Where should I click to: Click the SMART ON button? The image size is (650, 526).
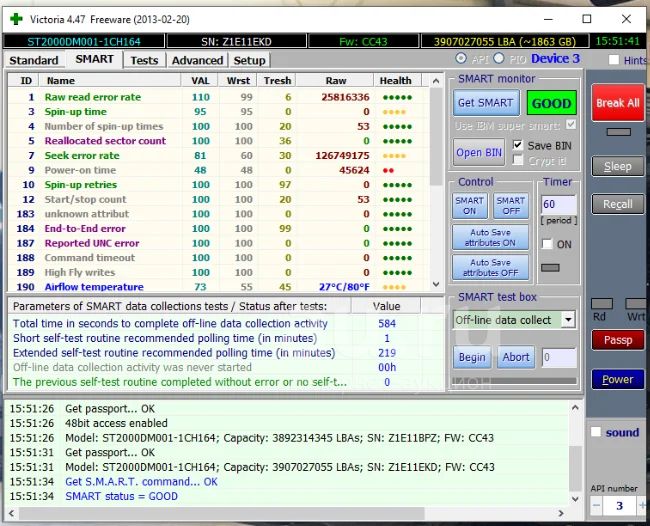(x=469, y=206)
